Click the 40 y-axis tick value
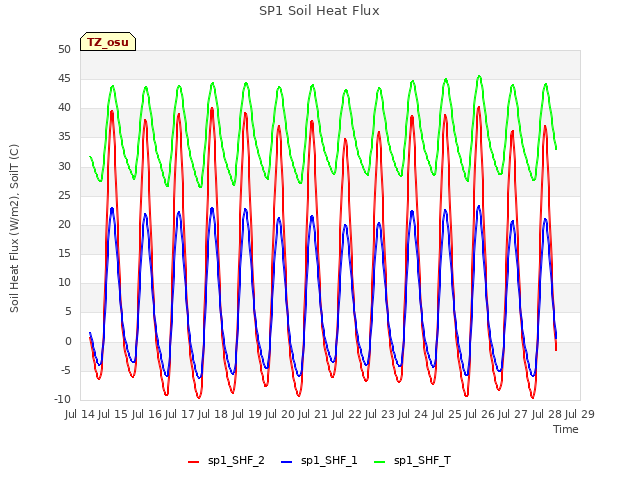The height and width of the screenshot is (480, 640). (64, 108)
